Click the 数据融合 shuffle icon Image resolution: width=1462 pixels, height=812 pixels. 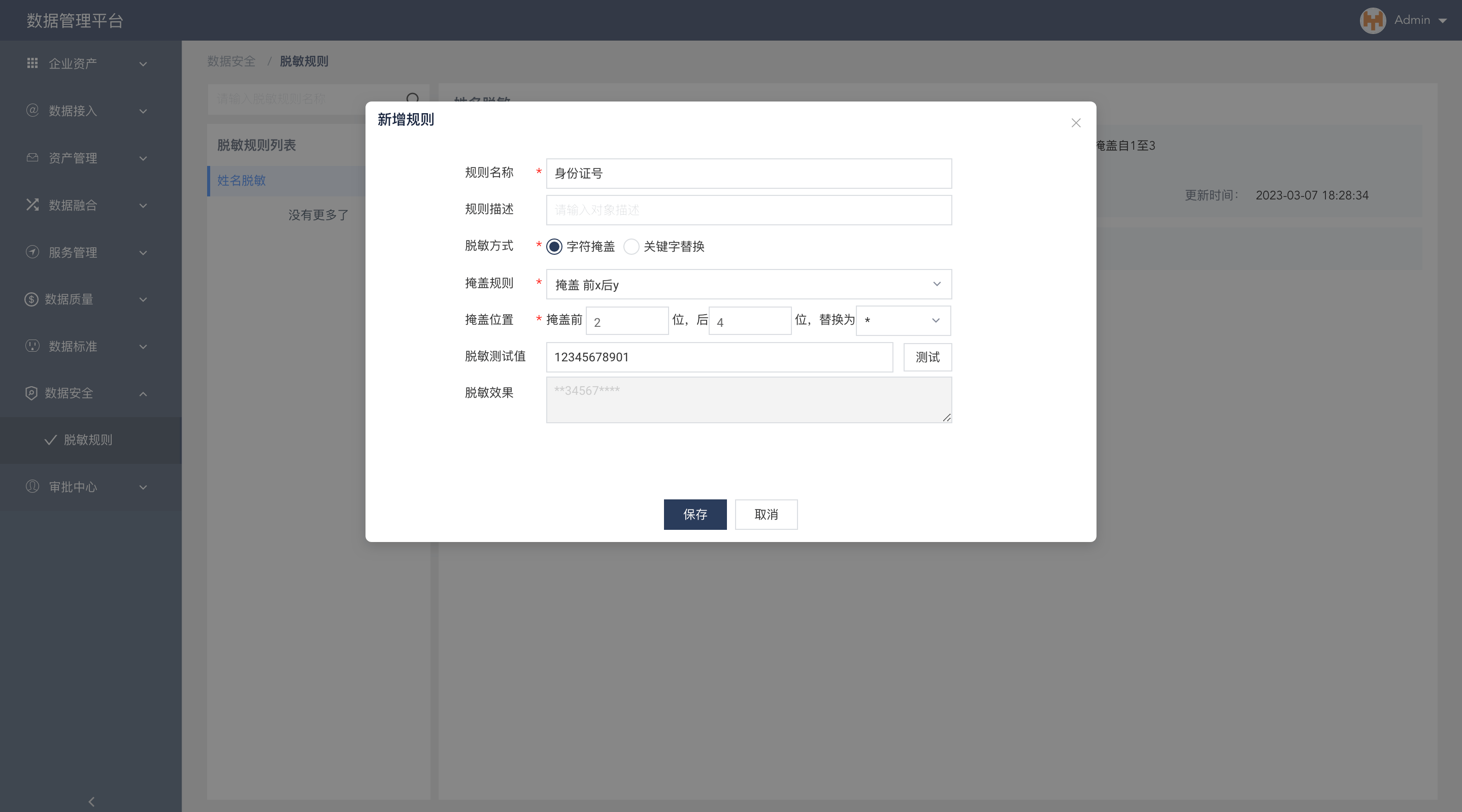(32, 205)
